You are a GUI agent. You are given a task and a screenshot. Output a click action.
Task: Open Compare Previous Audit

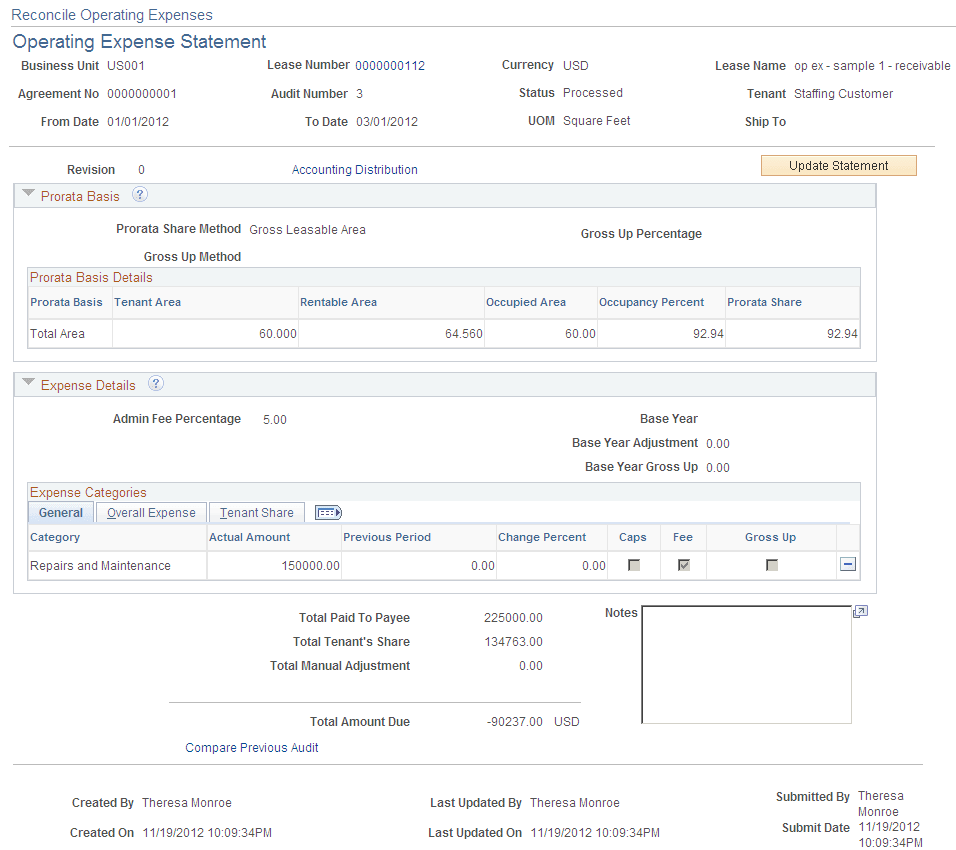pos(251,747)
